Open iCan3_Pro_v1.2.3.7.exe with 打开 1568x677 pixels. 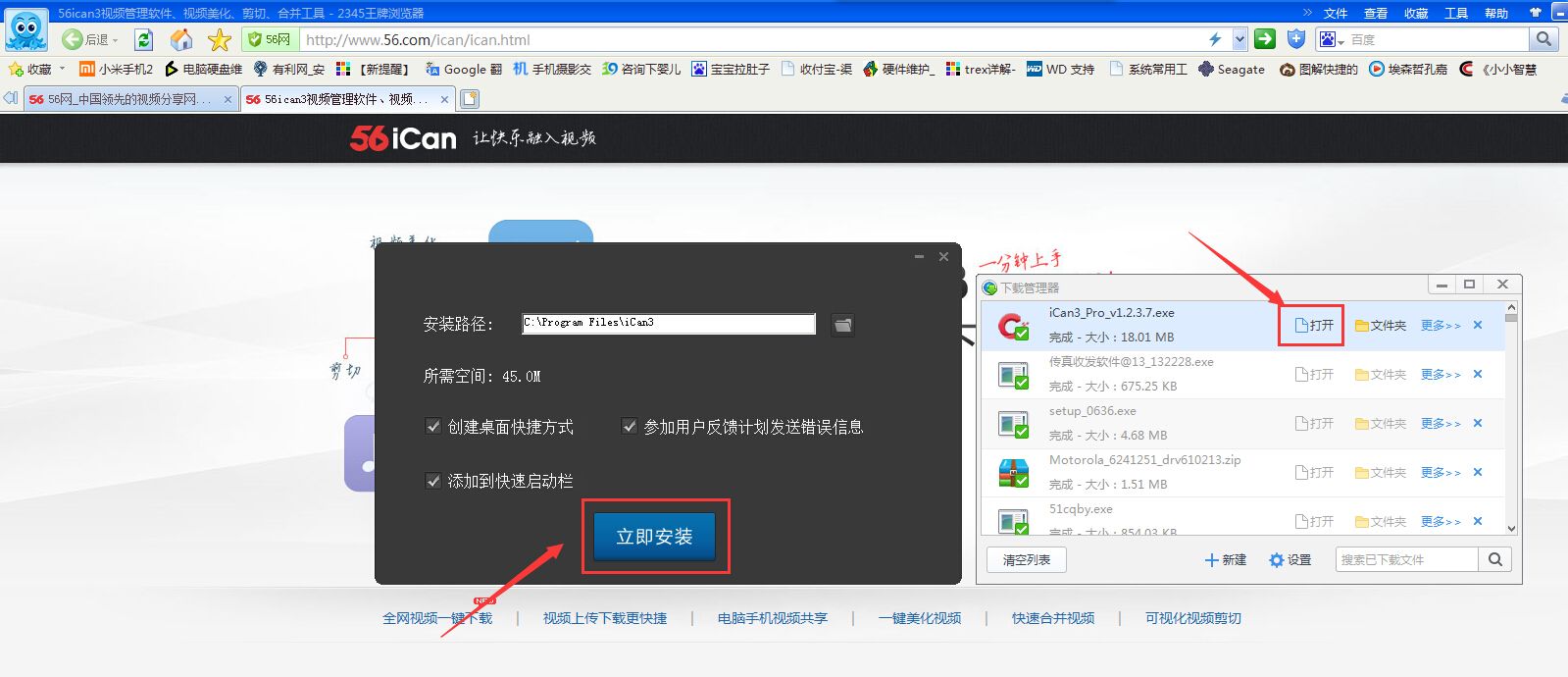coord(1315,325)
